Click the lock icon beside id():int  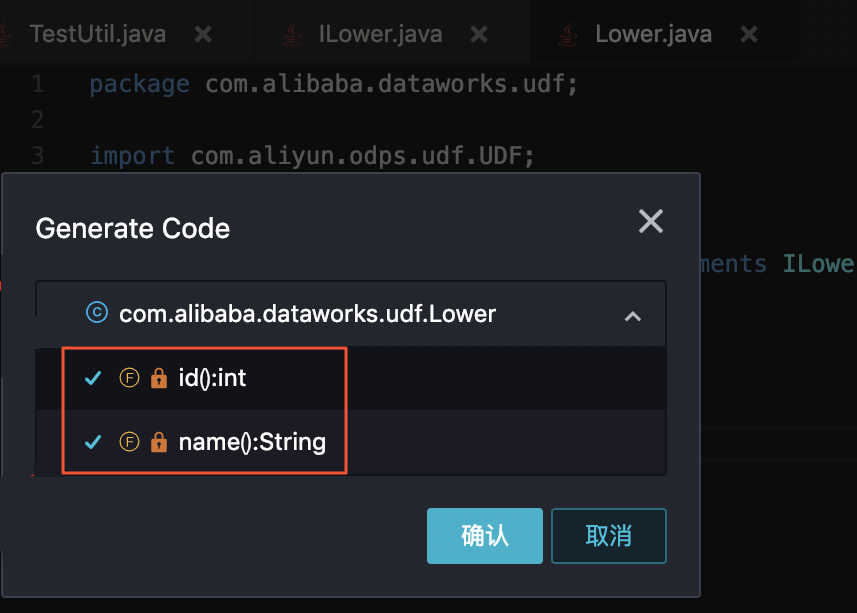pyautogui.click(x=159, y=378)
